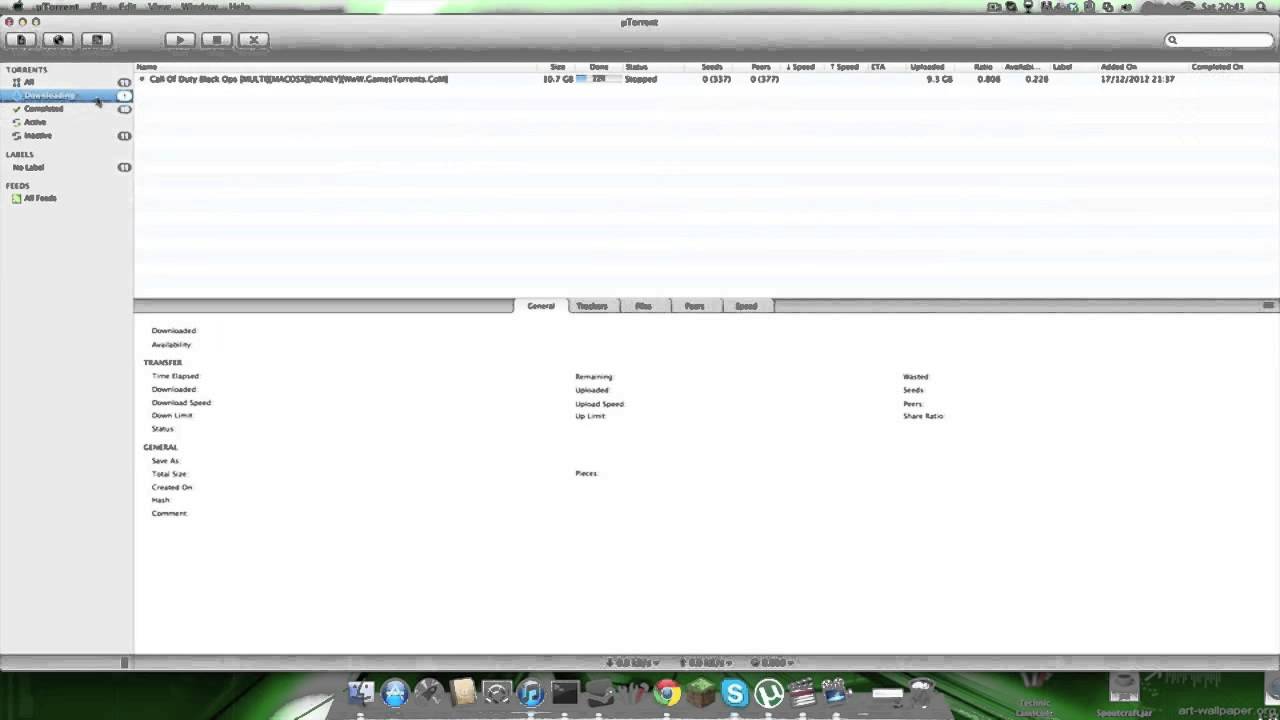Image resolution: width=1280 pixels, height=720 pixels.
Task: Switch to the Peers tab
Action: 695,306
